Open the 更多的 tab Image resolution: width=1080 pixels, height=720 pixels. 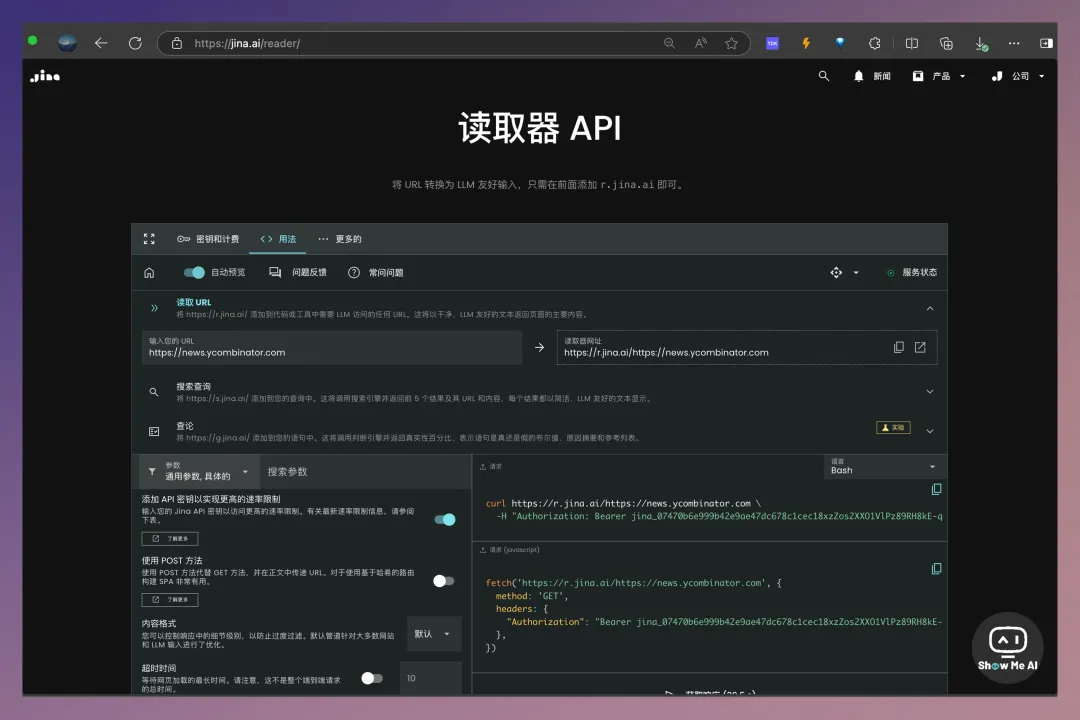pyautogui.click(x=340, y=239)
